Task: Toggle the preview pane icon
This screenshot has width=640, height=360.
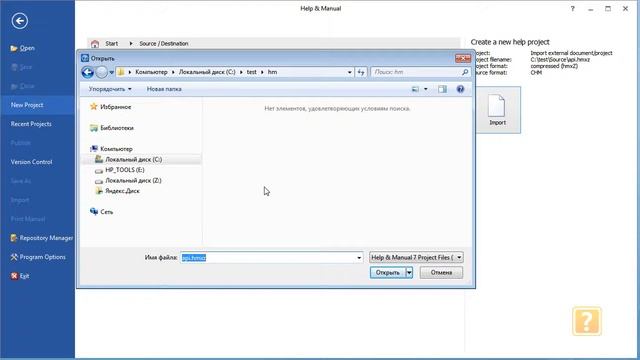Action: (442, 89)
